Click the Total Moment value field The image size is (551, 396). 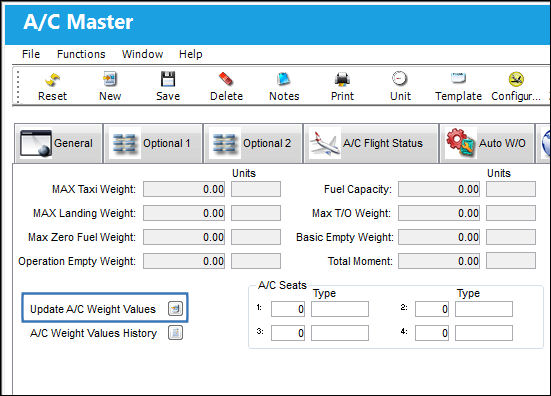click(x=439, y=261)
